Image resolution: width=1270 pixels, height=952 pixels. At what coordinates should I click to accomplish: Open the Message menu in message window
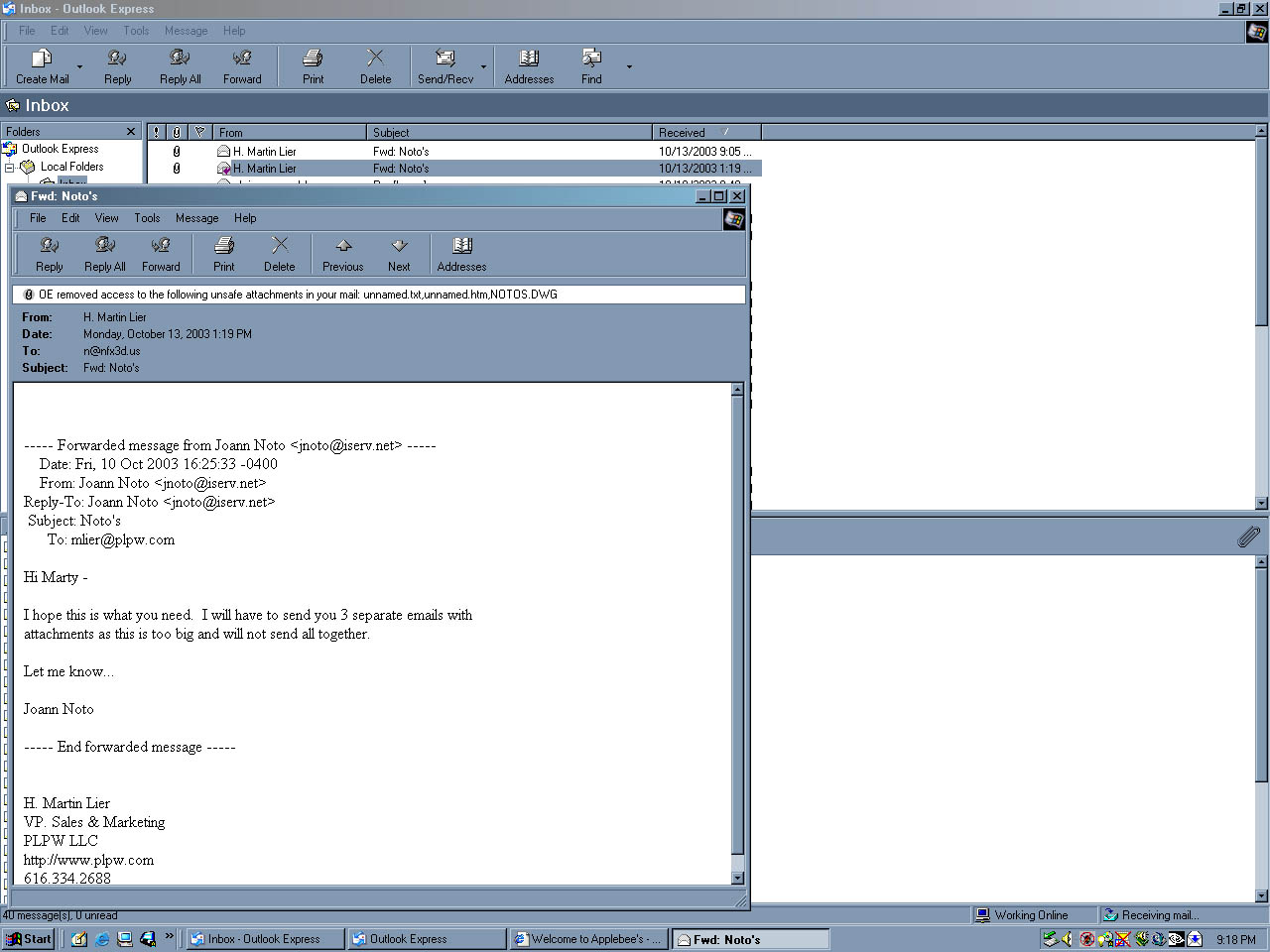(x=196, y=218)
